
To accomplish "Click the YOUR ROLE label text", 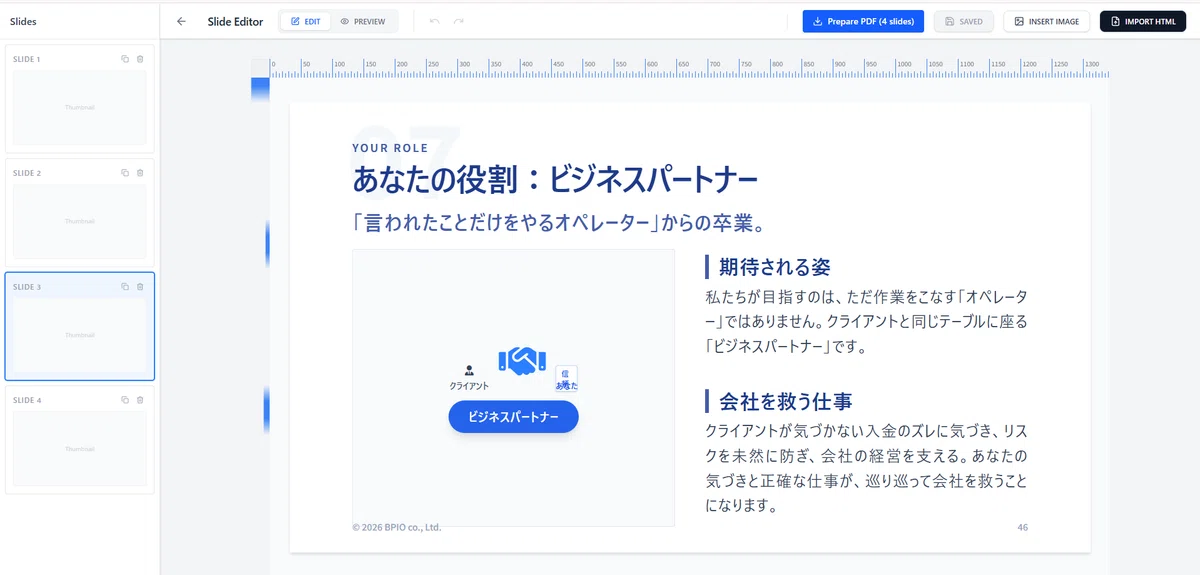I will coord(390,148).
